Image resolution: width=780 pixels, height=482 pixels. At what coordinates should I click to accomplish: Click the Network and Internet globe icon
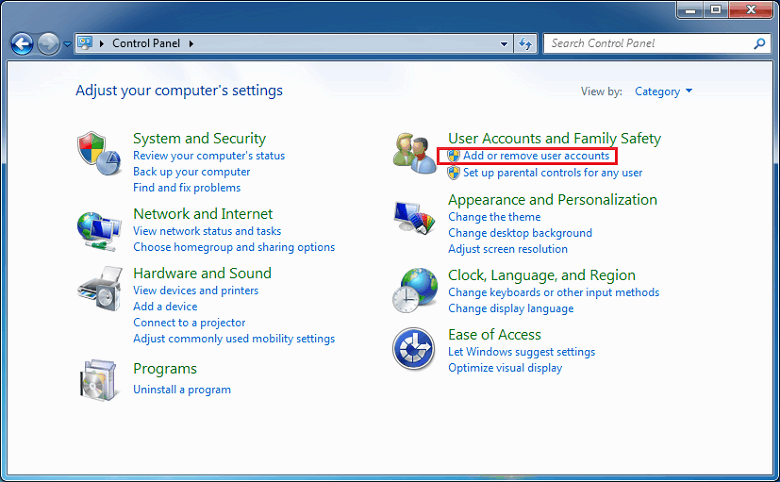(99, 230)
